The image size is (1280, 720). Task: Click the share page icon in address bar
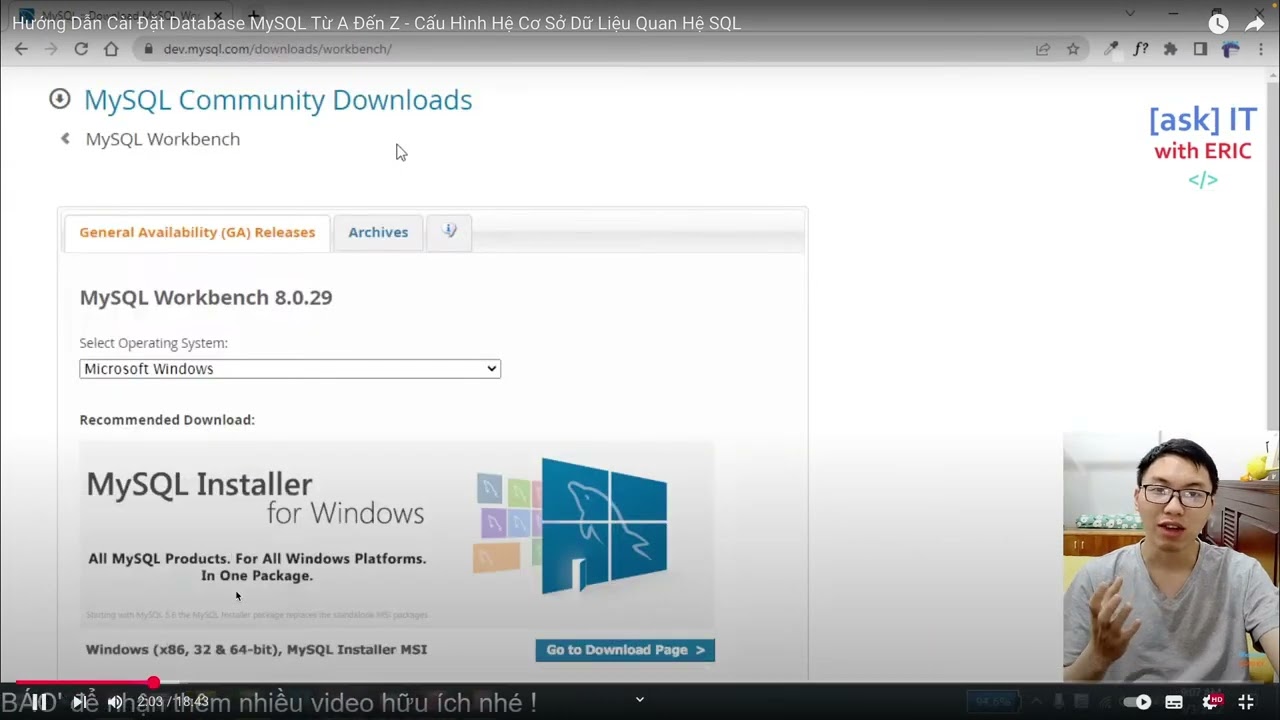(1043, 48)
